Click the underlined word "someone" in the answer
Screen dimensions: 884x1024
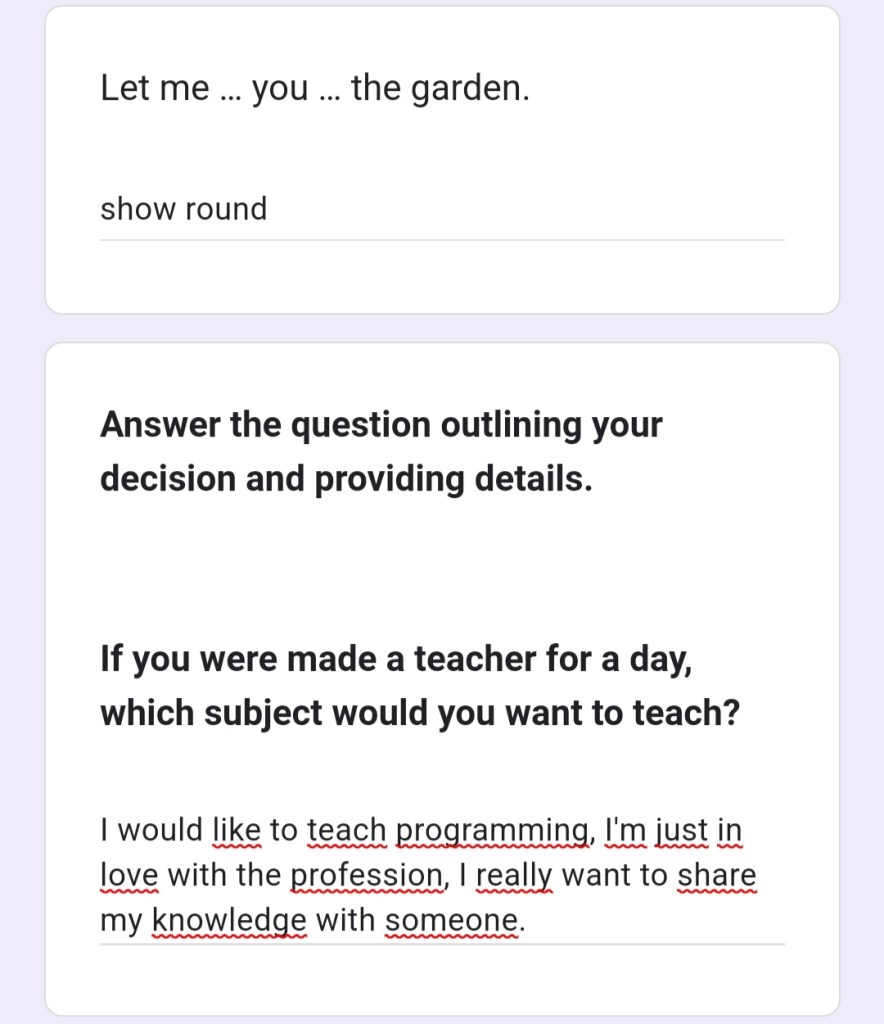coord(452,921)
